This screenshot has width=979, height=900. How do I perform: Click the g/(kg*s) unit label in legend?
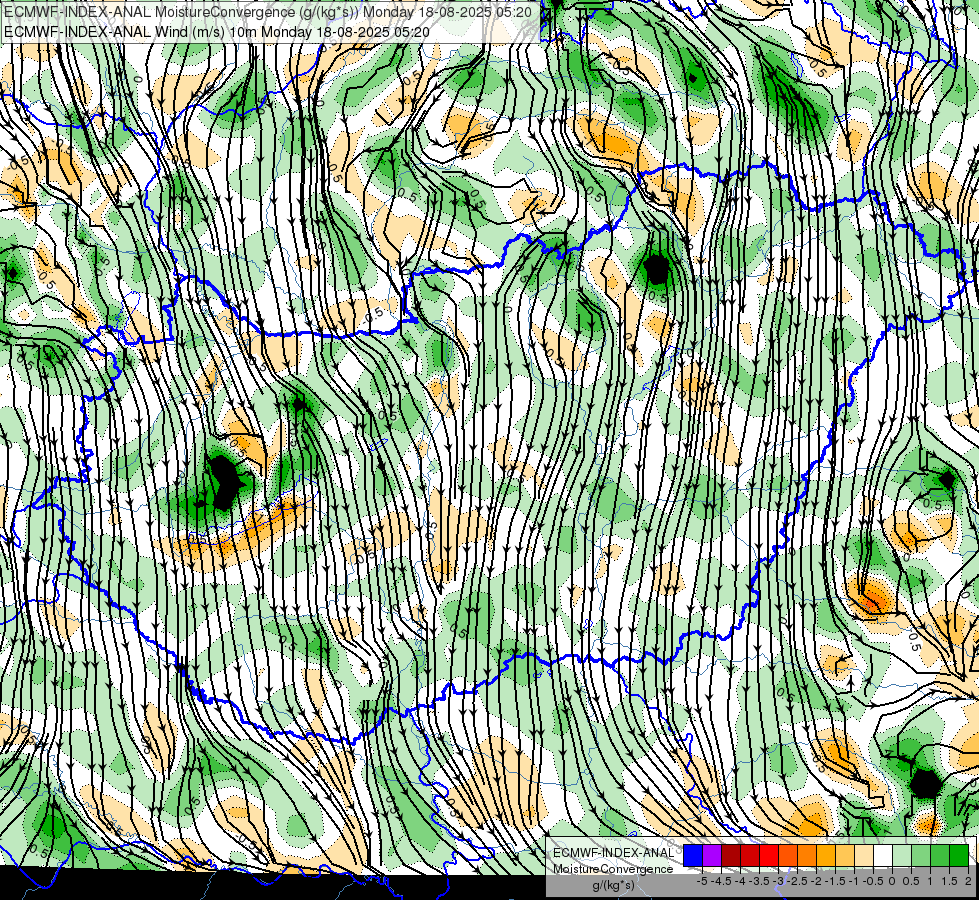click(x=614, y=886)
